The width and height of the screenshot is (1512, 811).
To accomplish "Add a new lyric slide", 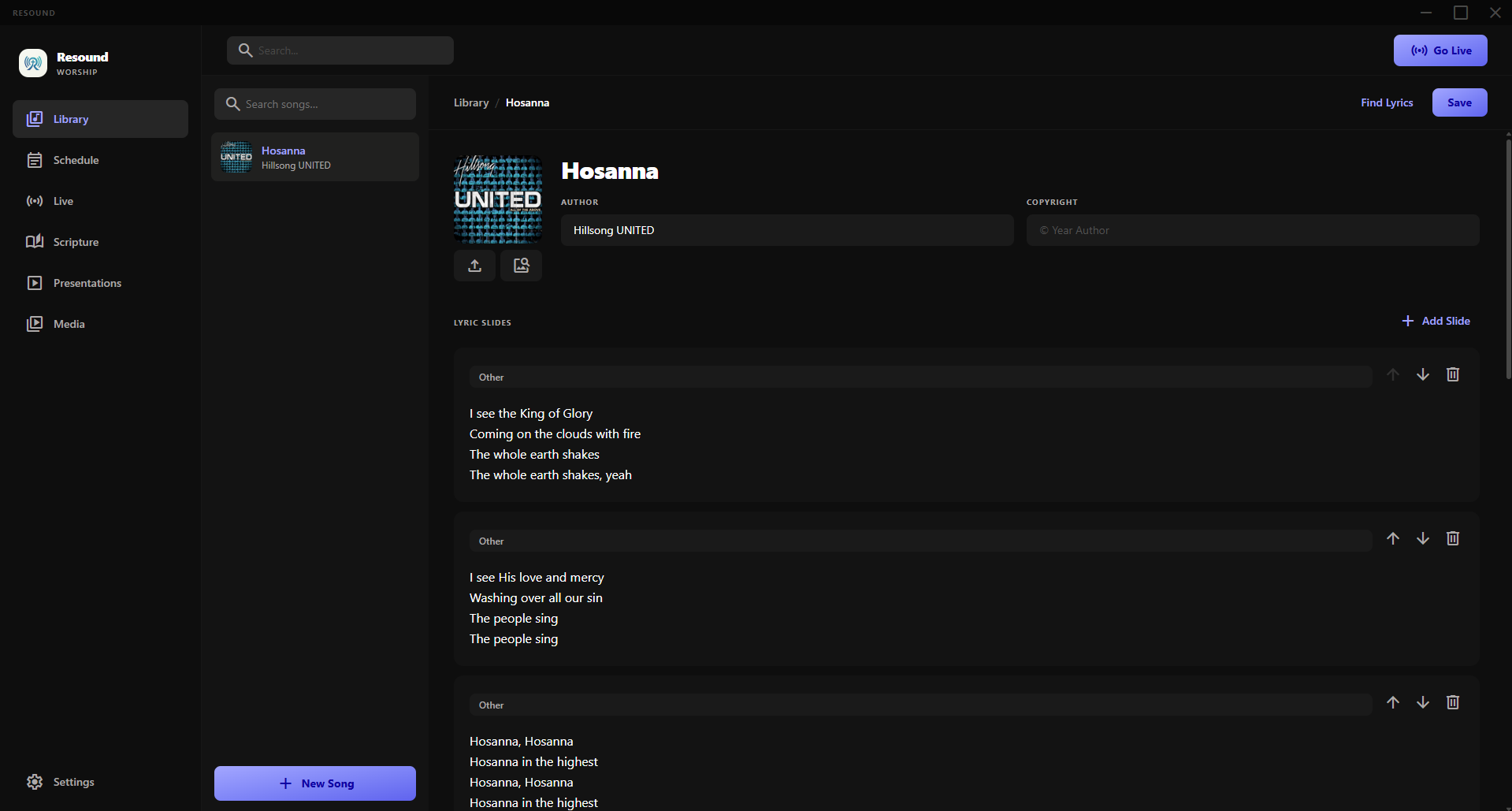I will [1436, 321].
